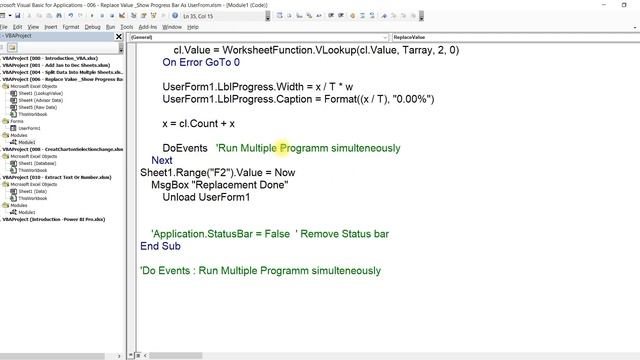Toggle Folders in the Project panel toolbar
The image size is (640, 360).
12,48
